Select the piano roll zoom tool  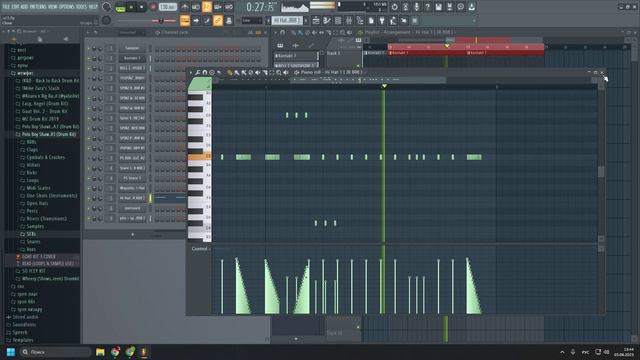pyautogui.click(x=279, y=73)
